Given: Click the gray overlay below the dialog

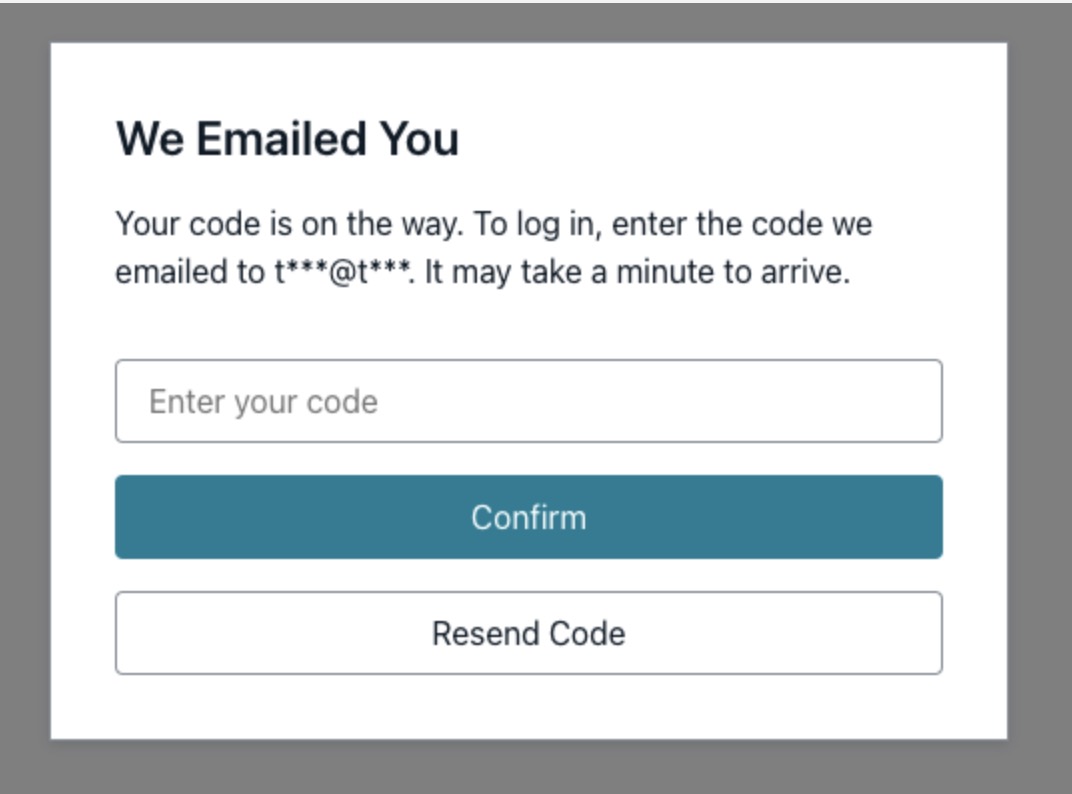Looking at the screenshot, I should pos(528,768).
